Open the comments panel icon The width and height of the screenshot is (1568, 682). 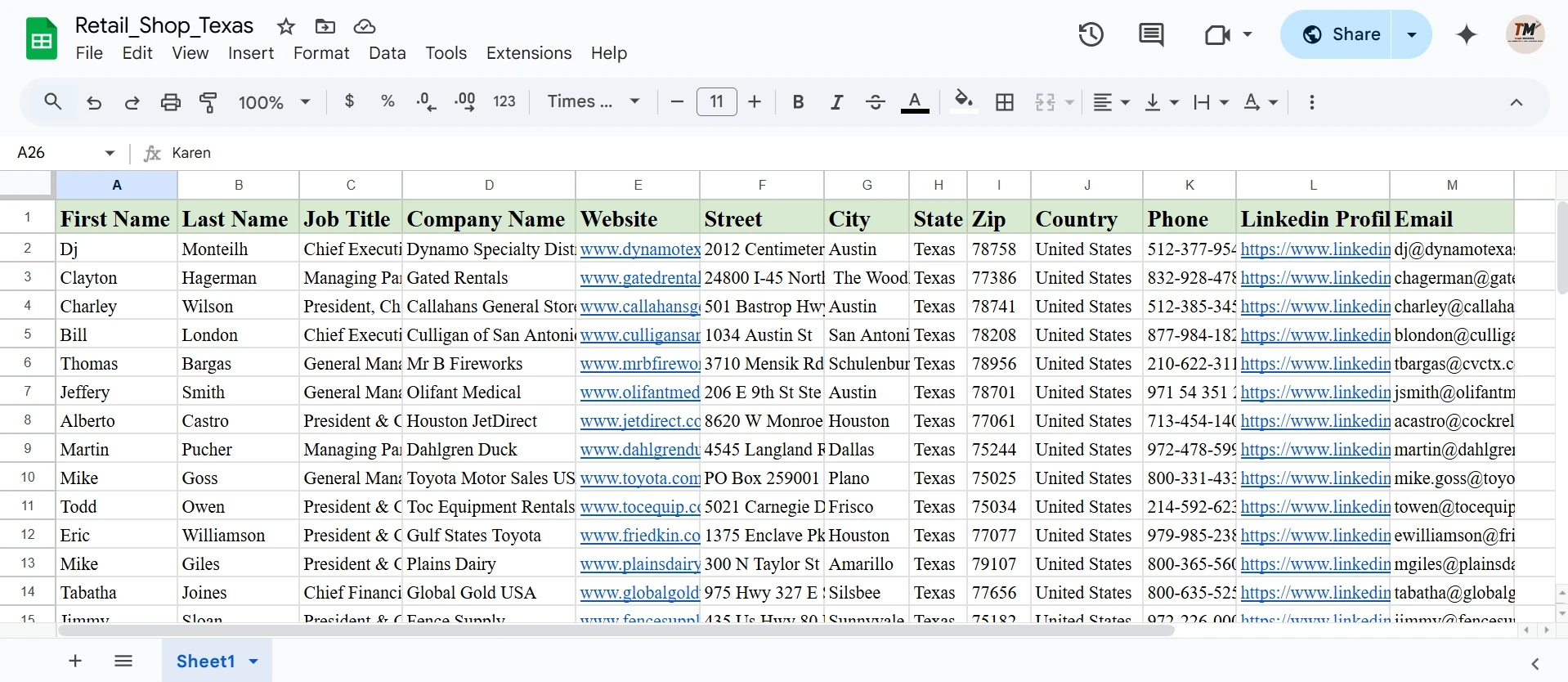click(x=1151, y=34)
